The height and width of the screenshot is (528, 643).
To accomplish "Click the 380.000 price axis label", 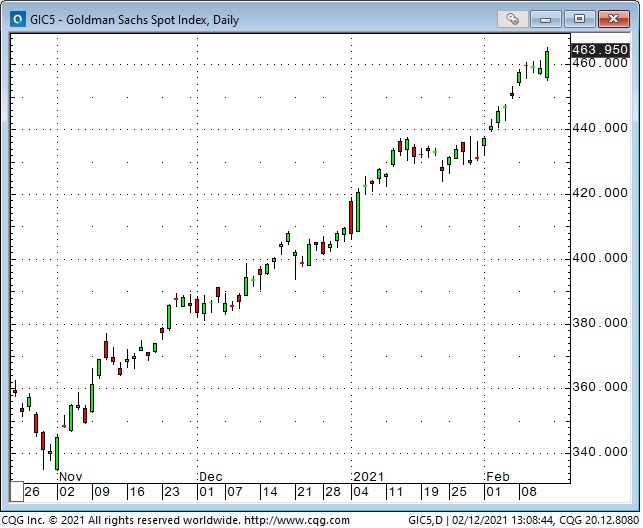I will pyautogui.click(x=600, y=323).
